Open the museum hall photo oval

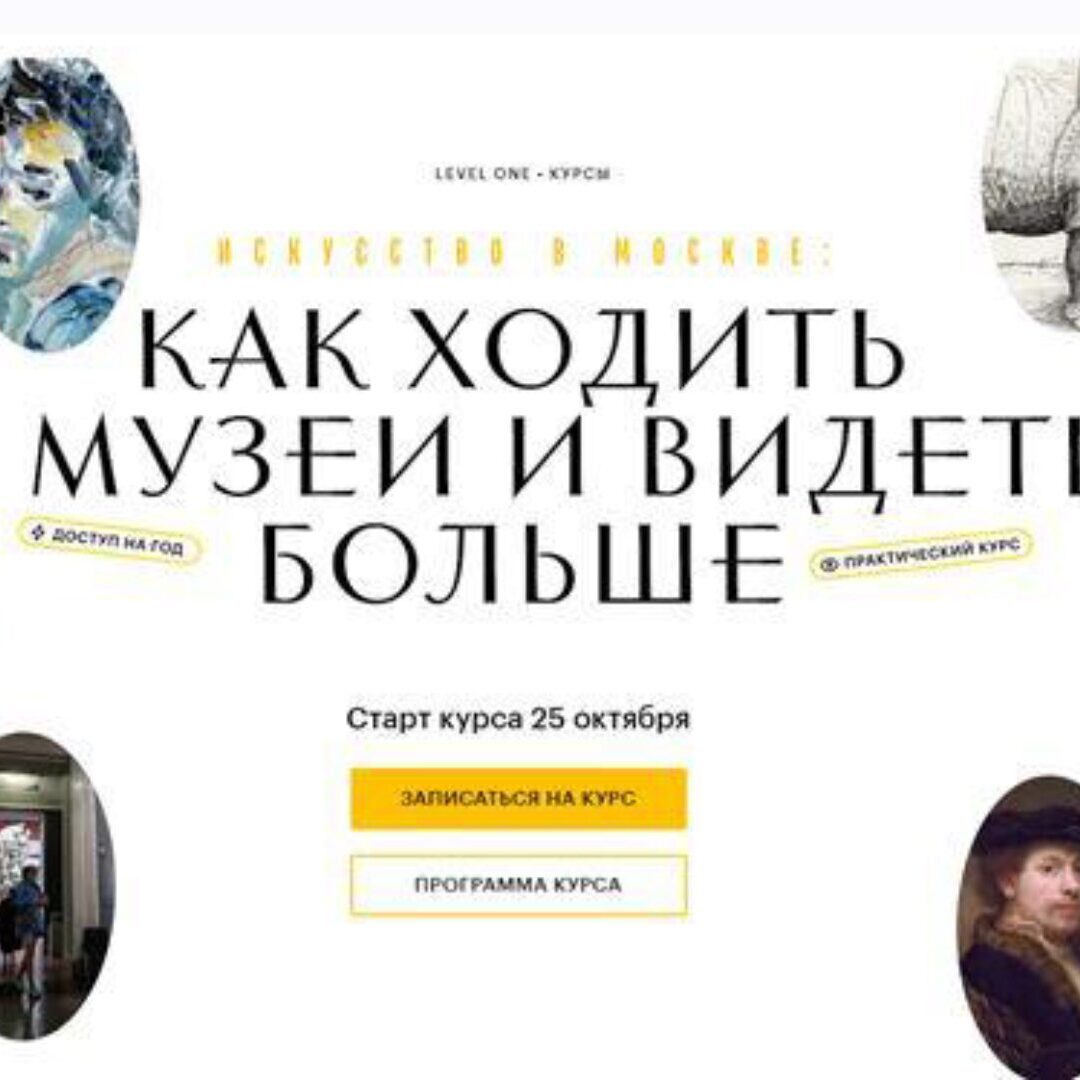pos(55,886)
